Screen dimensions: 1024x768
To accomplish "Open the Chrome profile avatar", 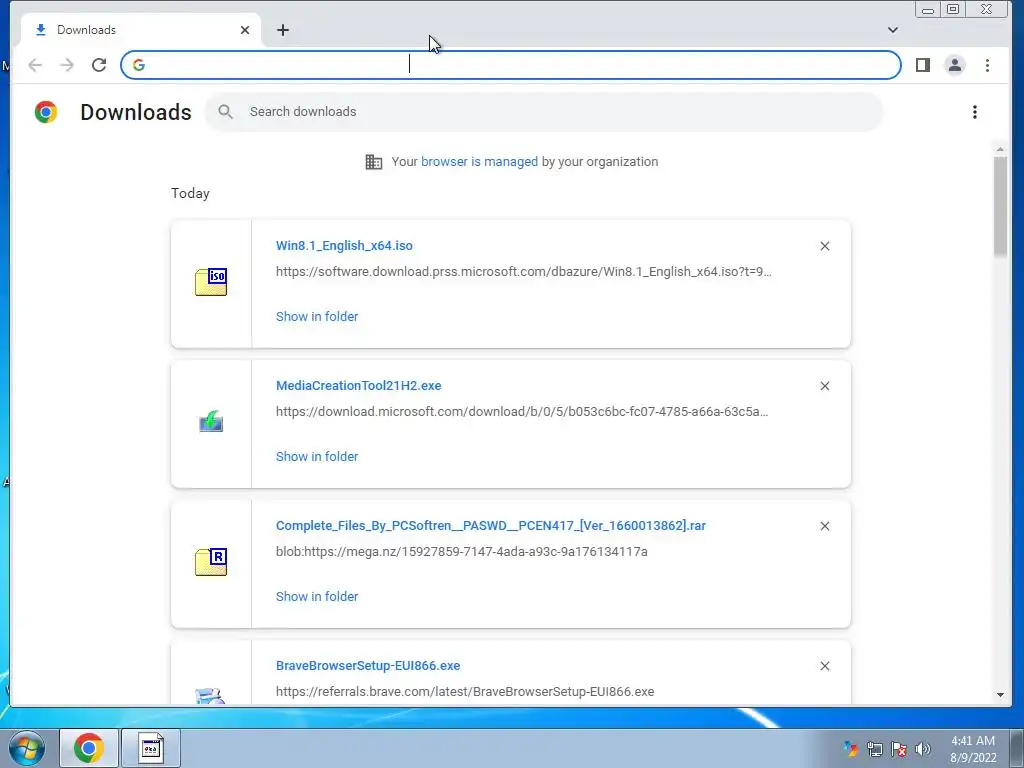I will tap(955, 65).
